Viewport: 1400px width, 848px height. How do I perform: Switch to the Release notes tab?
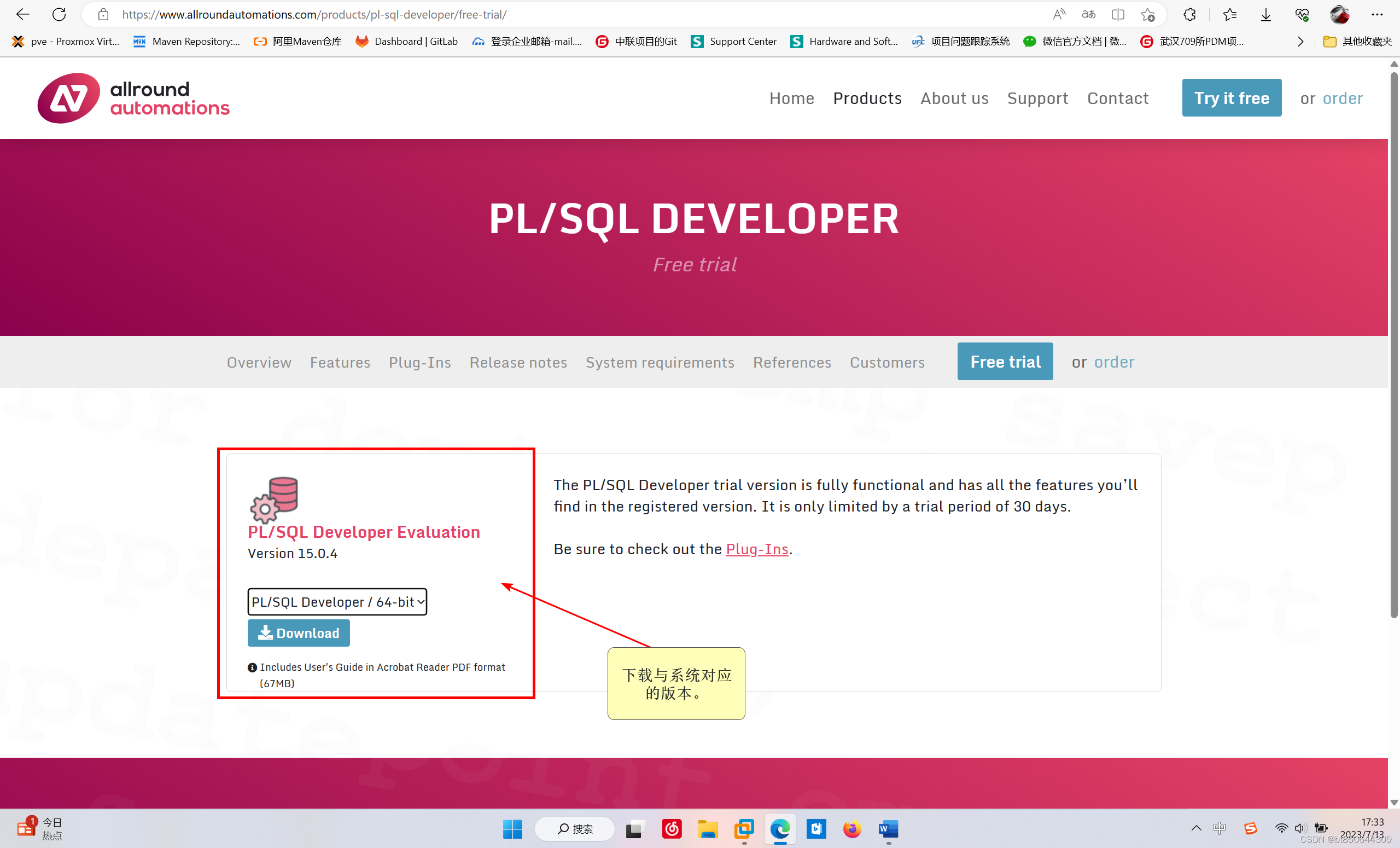pyautogui.click(x=517, y=362)
